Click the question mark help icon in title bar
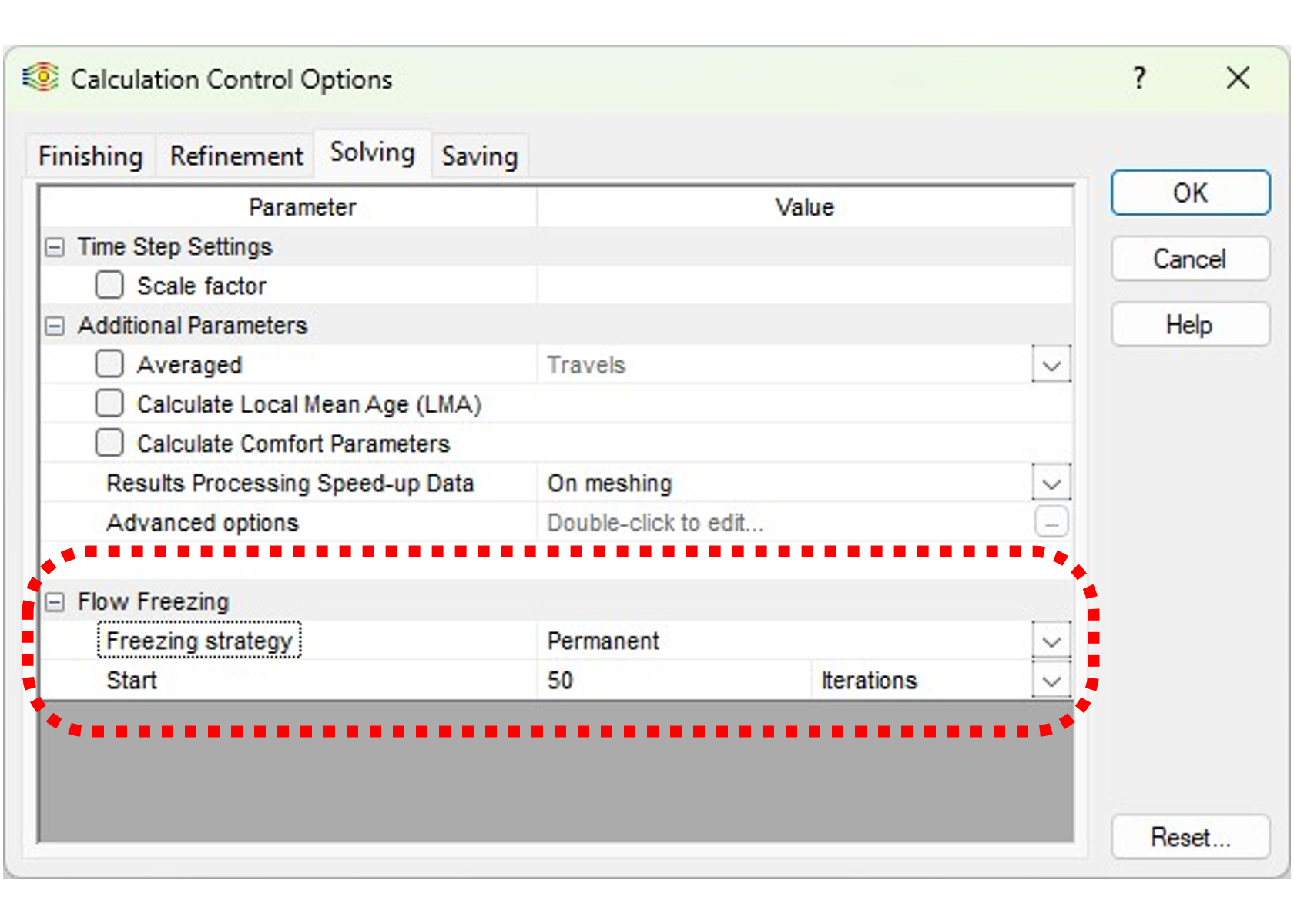This screenshot has height=924, width=1294. tap(1139, 78)
